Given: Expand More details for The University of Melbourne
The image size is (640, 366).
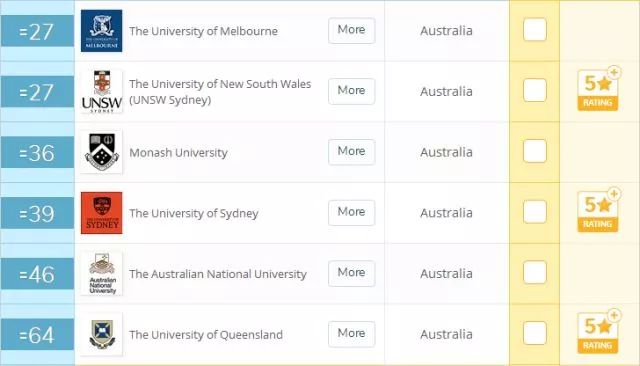Looking at the screenshot, I should point(351,30).
